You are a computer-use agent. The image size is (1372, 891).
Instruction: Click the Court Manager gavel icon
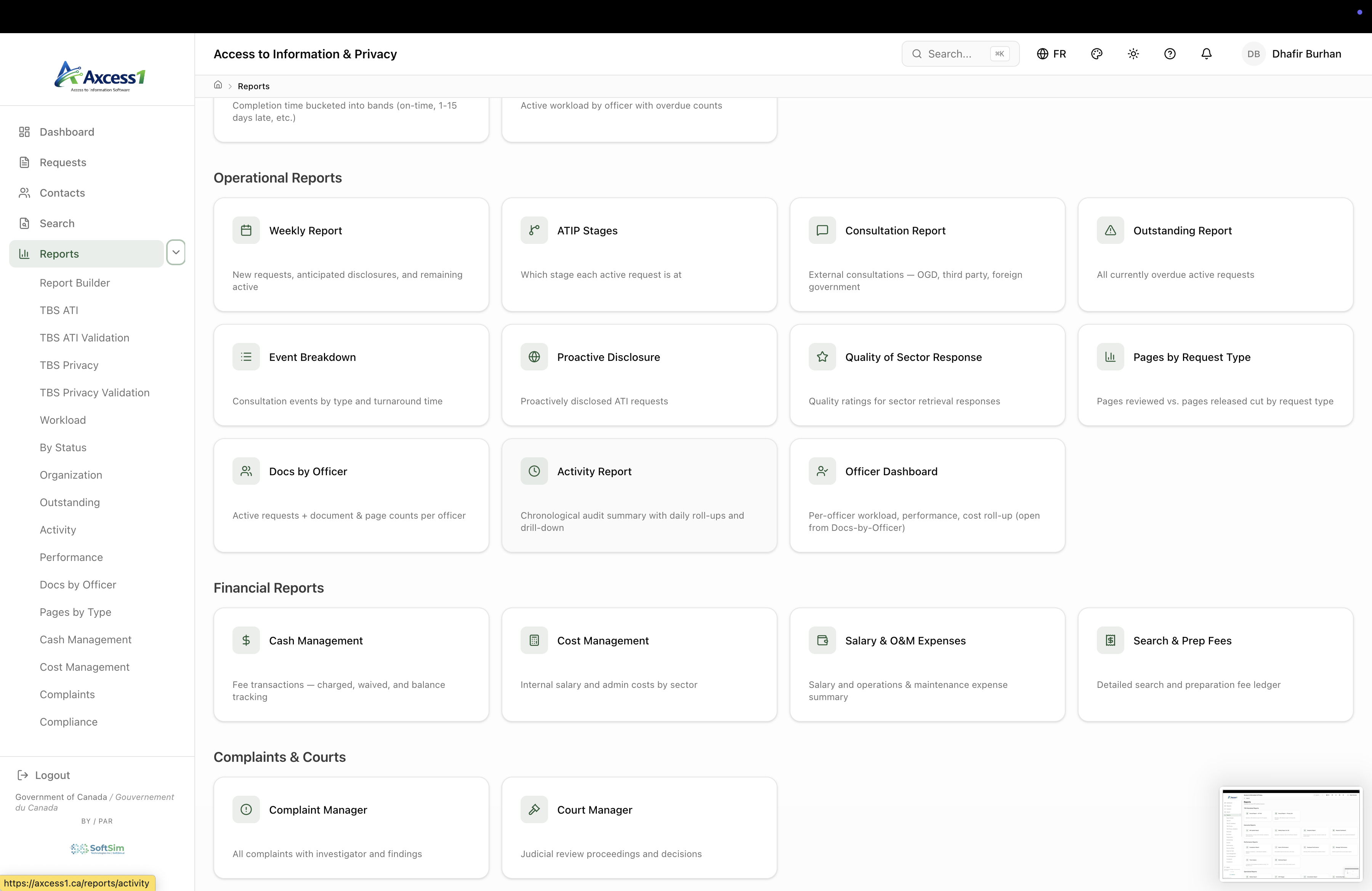pos(534,809)
